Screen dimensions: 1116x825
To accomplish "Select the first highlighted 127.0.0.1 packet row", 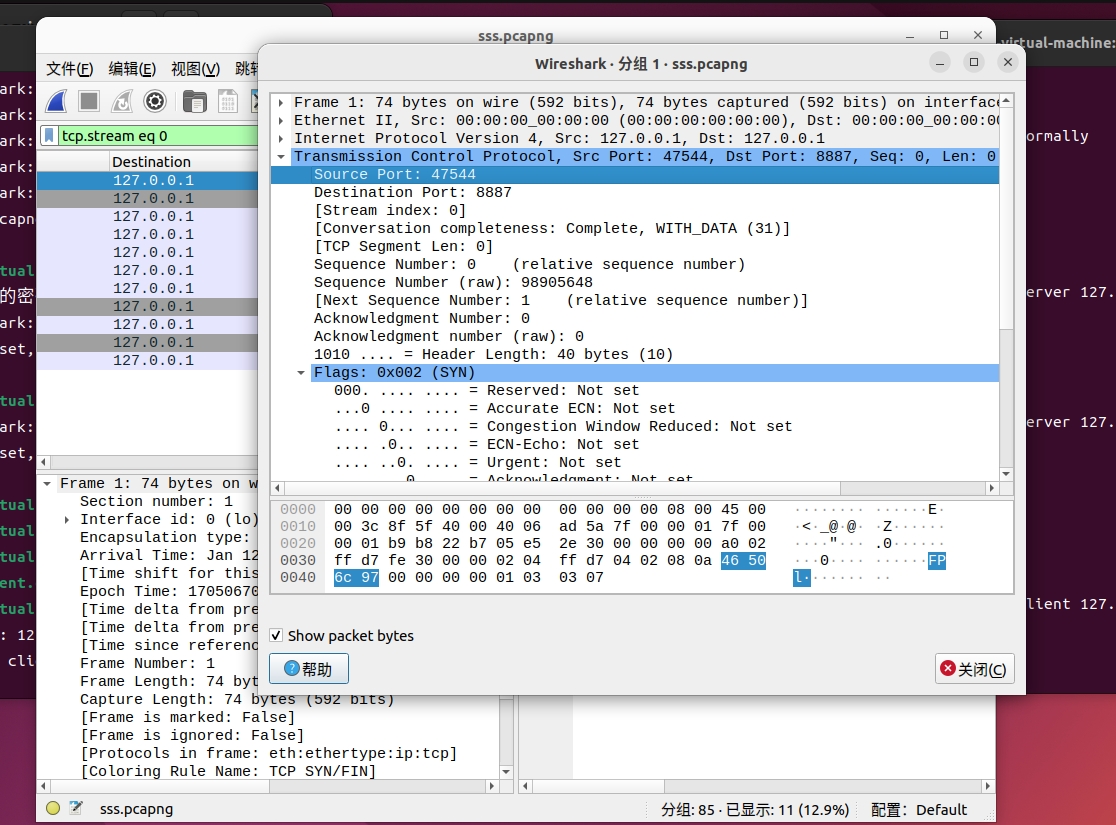I will (x=147, y=180).
